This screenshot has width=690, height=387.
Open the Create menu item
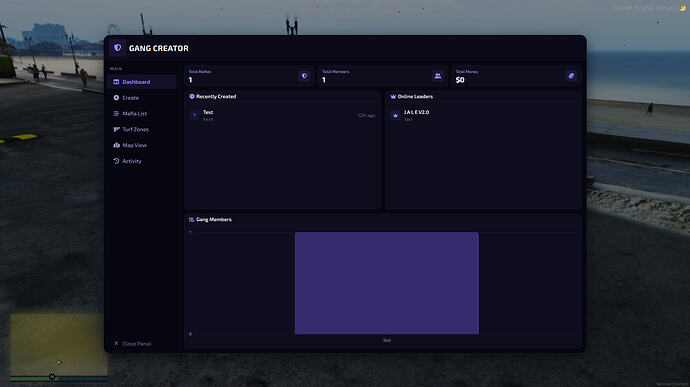point(141,98)
